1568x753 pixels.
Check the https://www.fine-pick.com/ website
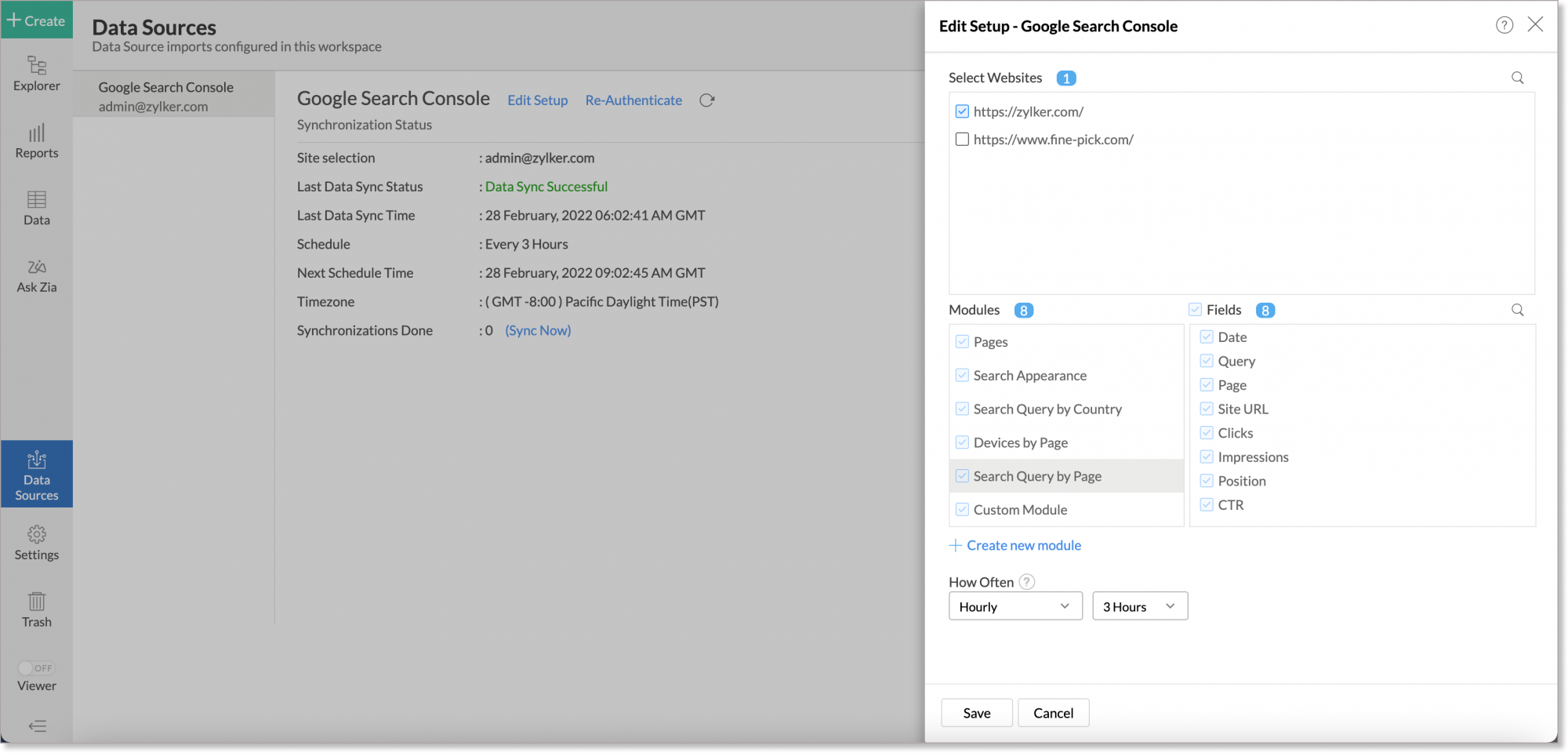tap(962, 139)
